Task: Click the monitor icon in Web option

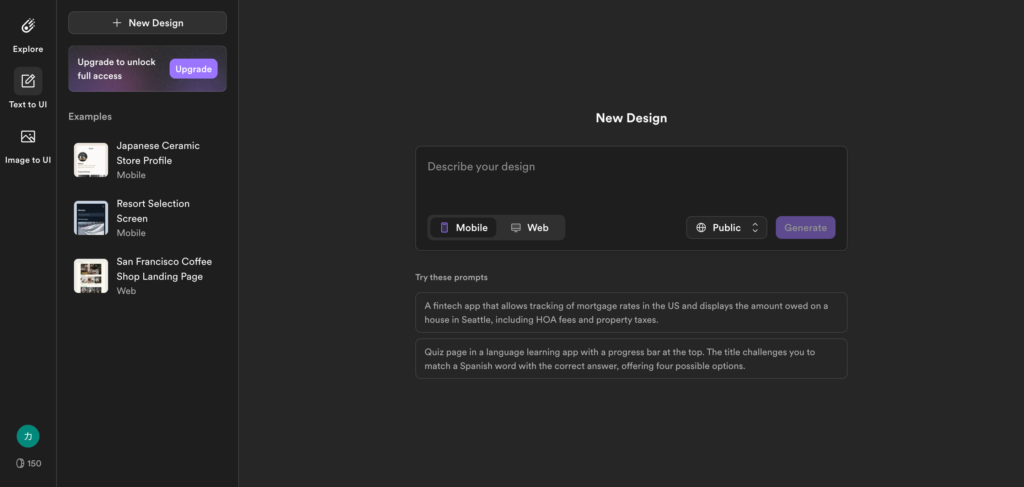Action: coord(516,228)
